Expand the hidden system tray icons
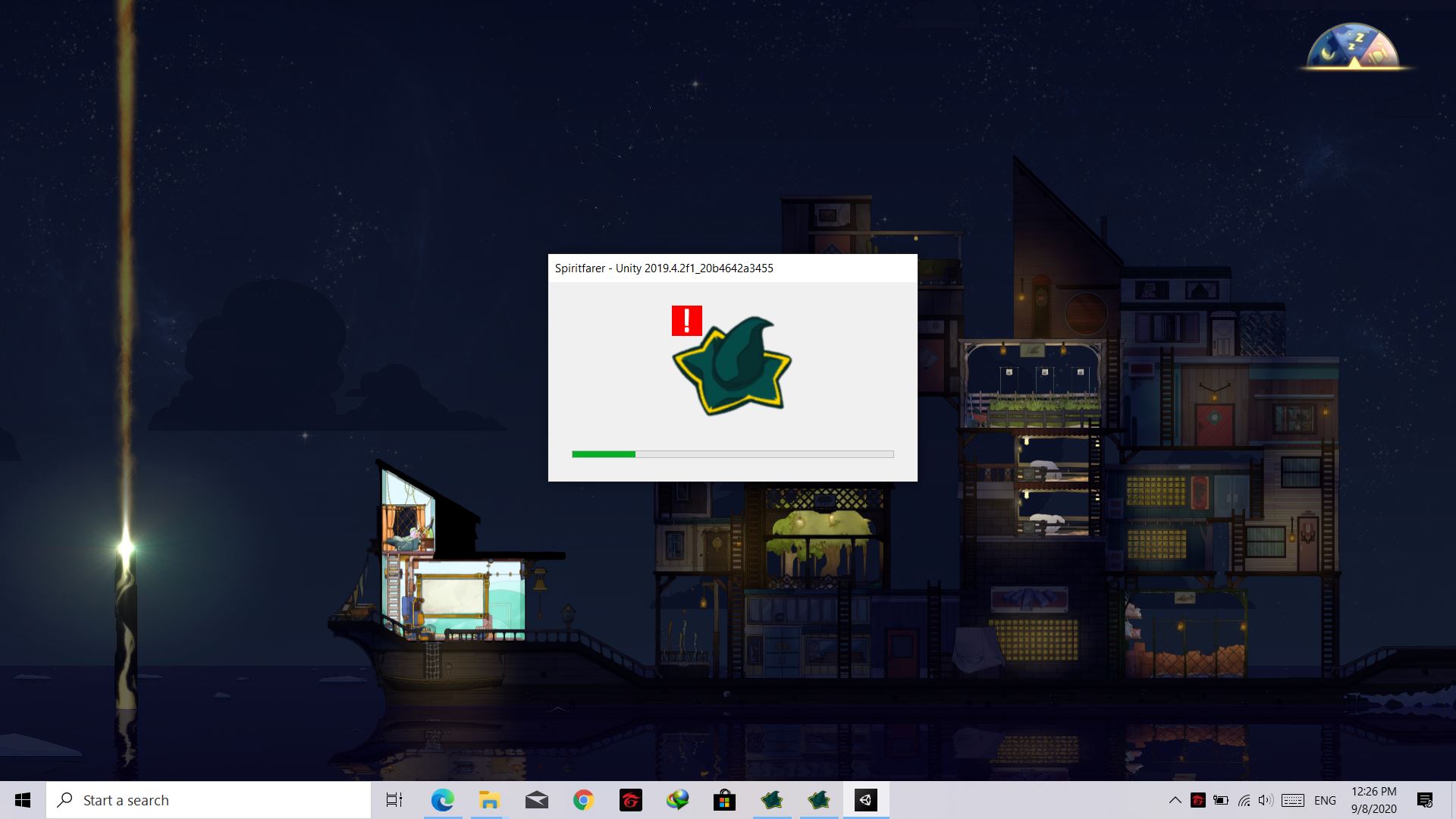This screenshot has width=1456, height=819. point(1175,800)
